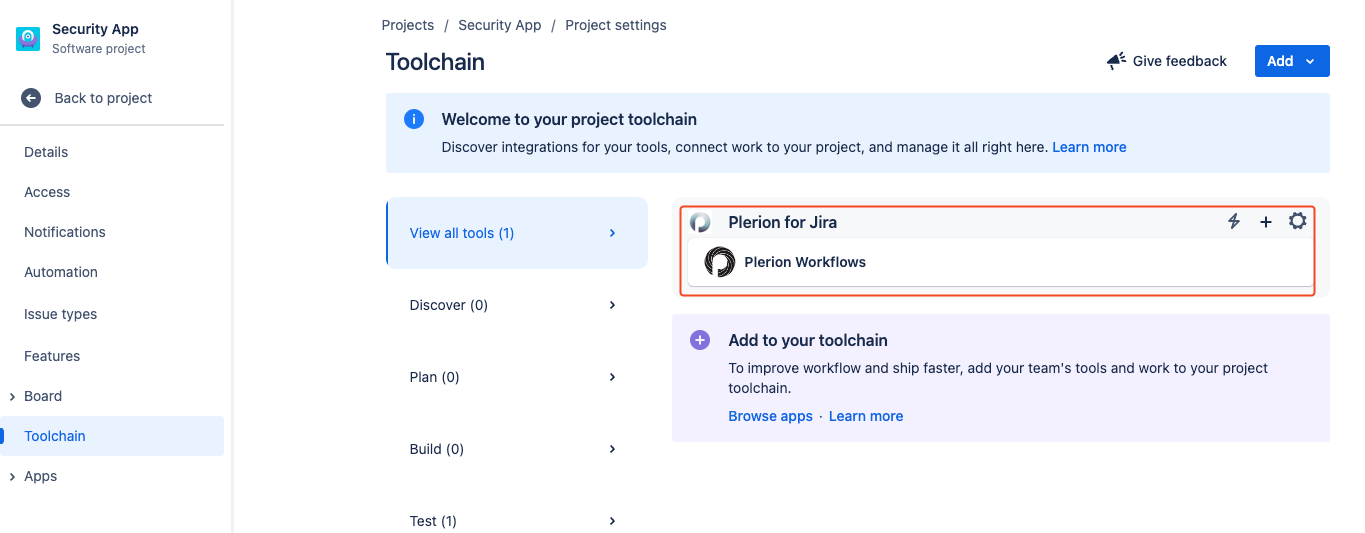The width and height of the screenshot is (1365, 533).
Task: Click the info icon in the welcome banner
Action: click(413, 119)
